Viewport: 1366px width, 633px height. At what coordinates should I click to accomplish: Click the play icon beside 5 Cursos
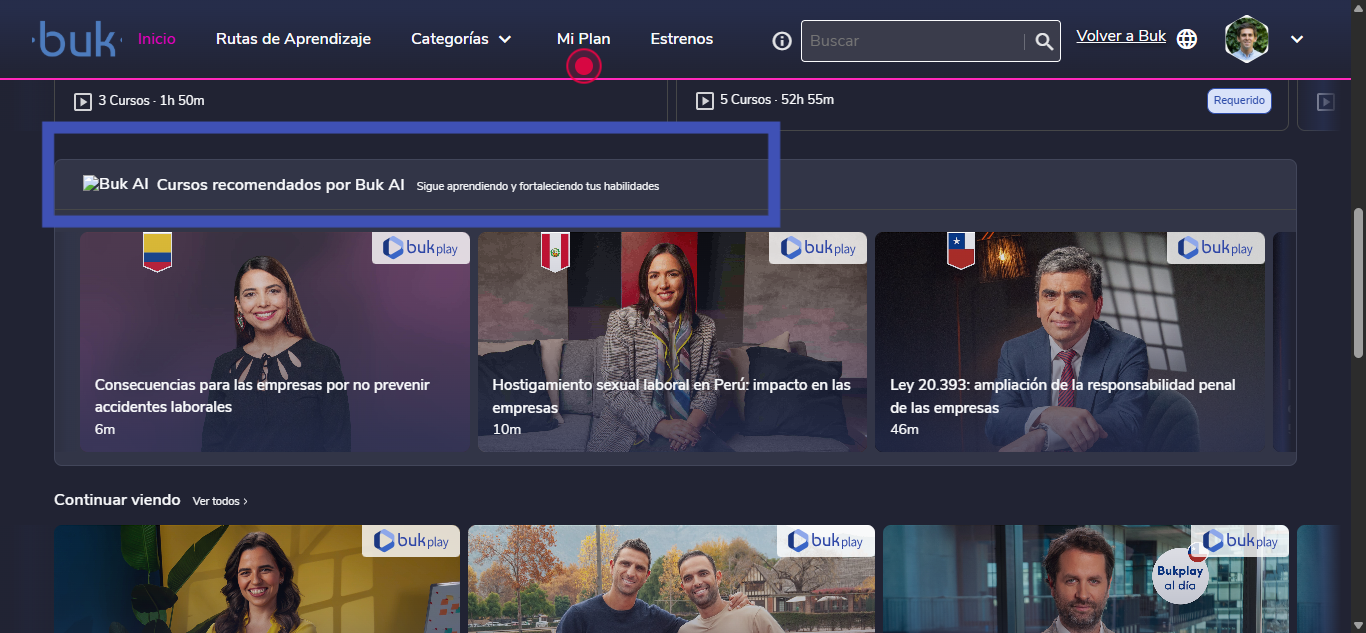[705, 100]
